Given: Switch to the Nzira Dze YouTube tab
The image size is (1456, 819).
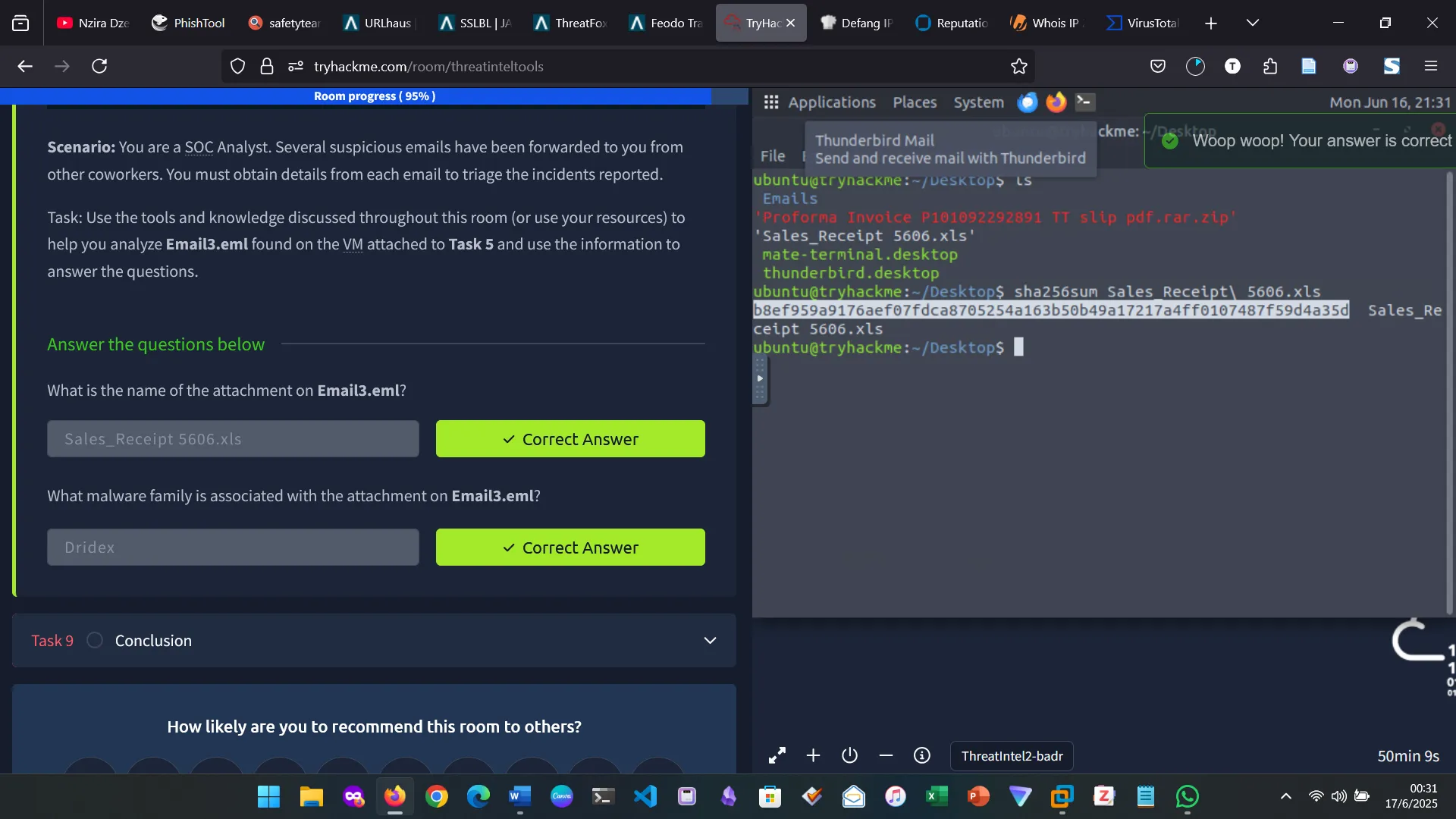Looking at the screenshot, I should click(x=94, y=23).
